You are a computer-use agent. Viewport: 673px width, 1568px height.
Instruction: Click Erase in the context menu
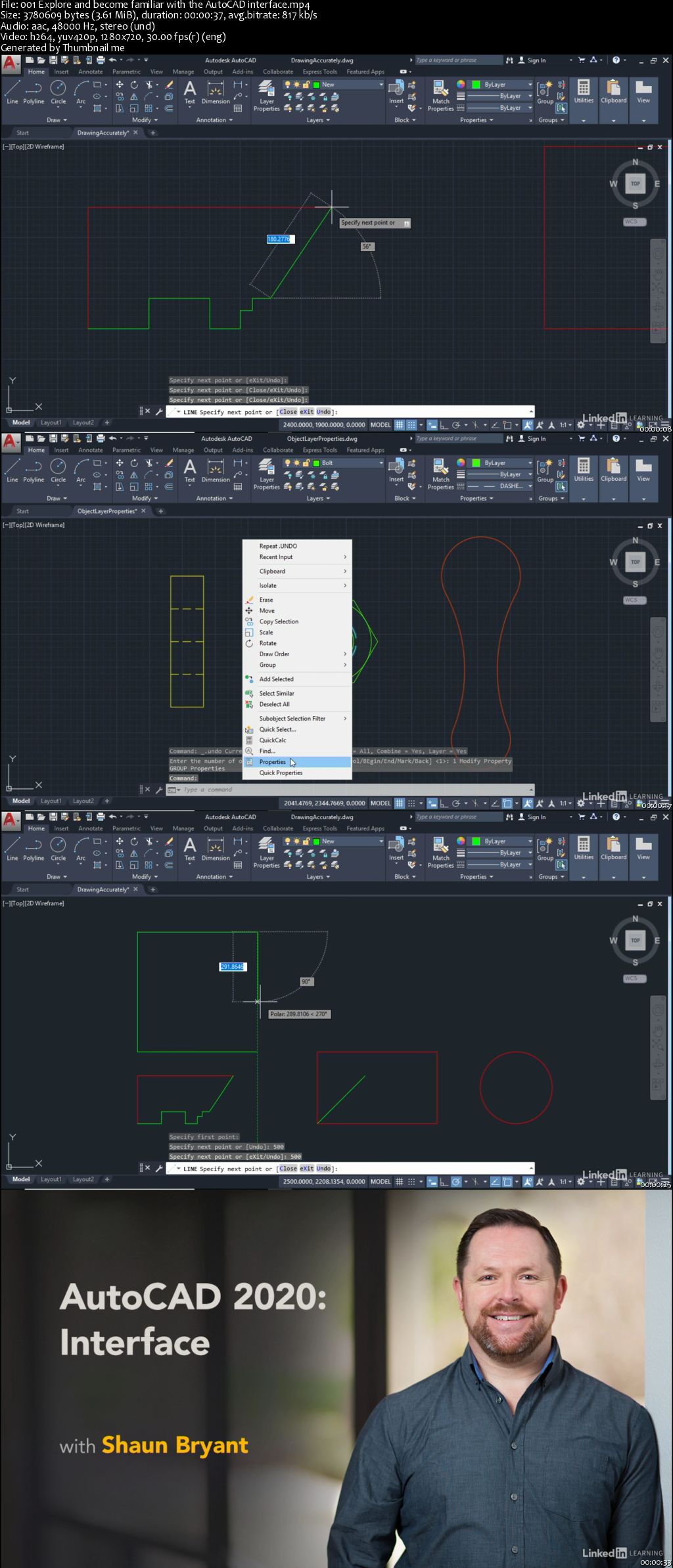[x=266, y=600]
